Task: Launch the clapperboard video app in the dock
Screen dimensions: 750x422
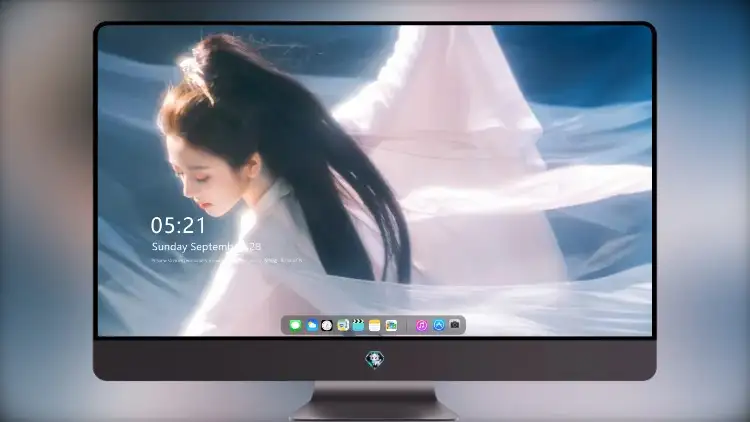Action: [358, 325]
